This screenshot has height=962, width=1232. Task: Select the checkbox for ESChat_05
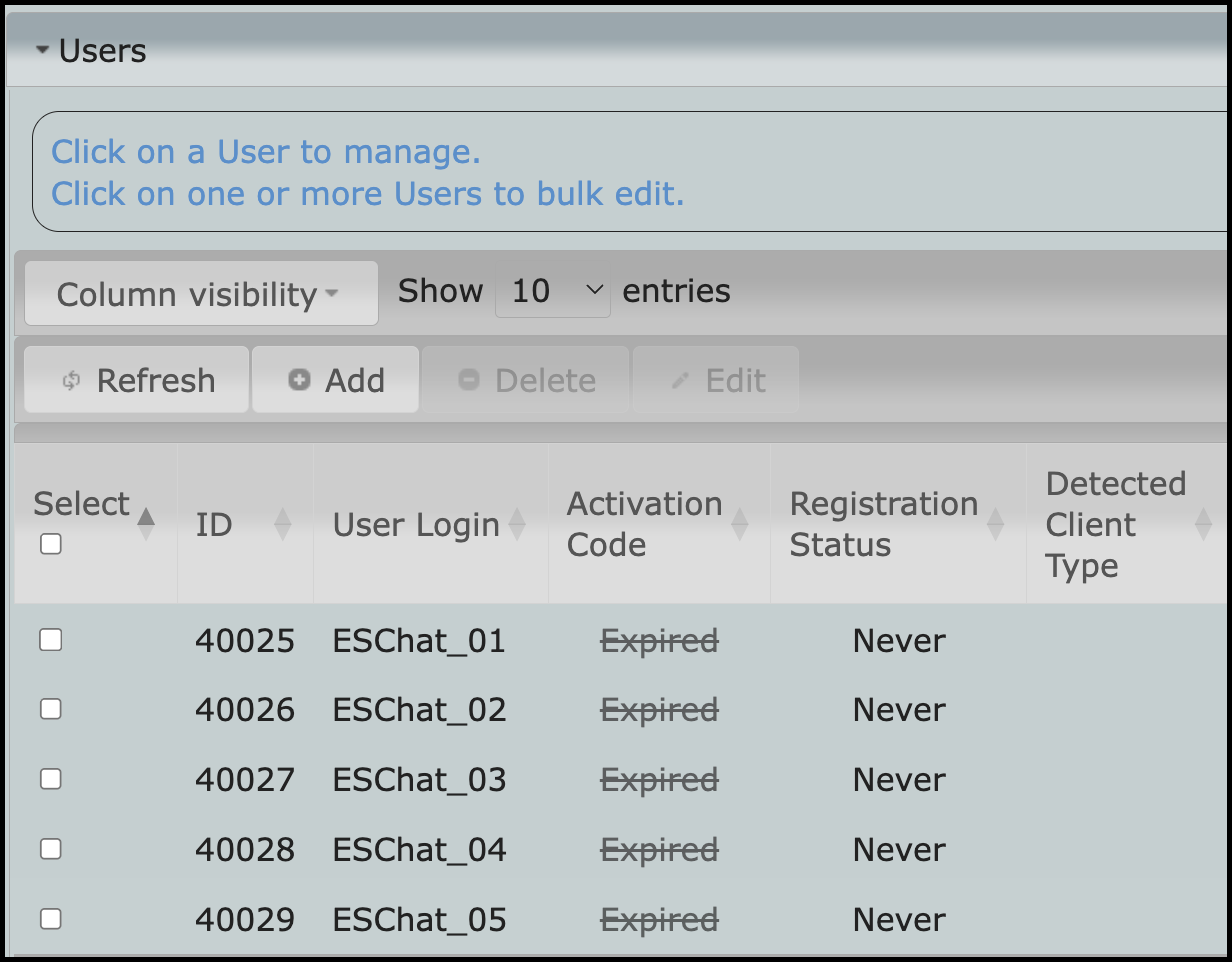50,919
